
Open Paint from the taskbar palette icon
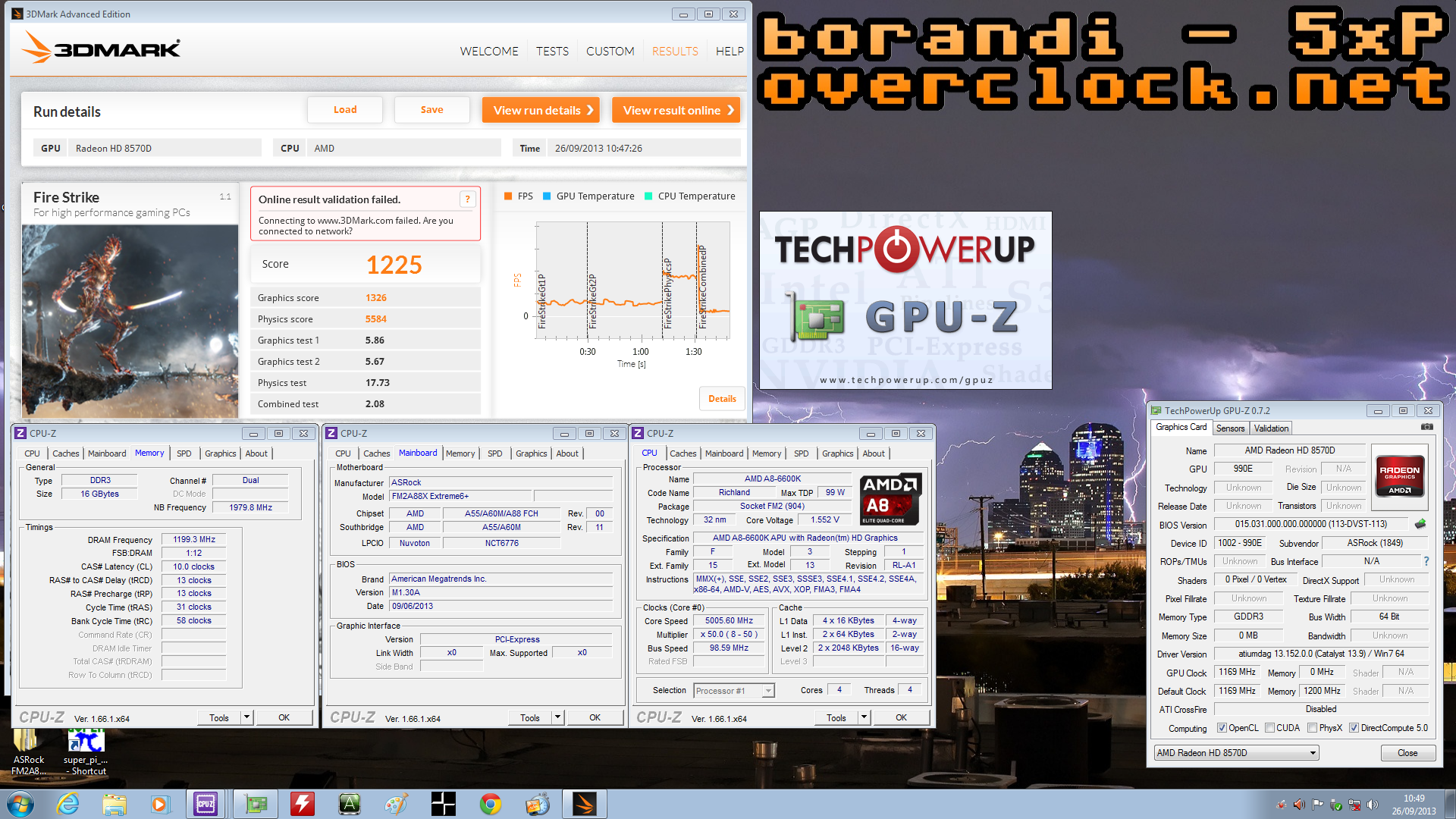(396, 804)
